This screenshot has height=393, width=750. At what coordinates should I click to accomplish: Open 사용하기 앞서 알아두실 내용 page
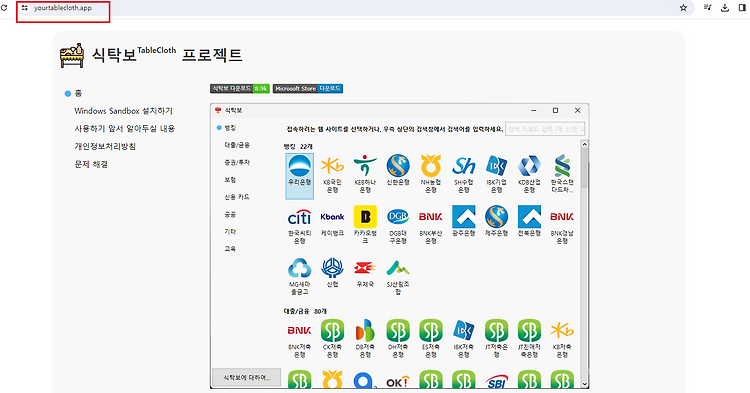[124, 129]
